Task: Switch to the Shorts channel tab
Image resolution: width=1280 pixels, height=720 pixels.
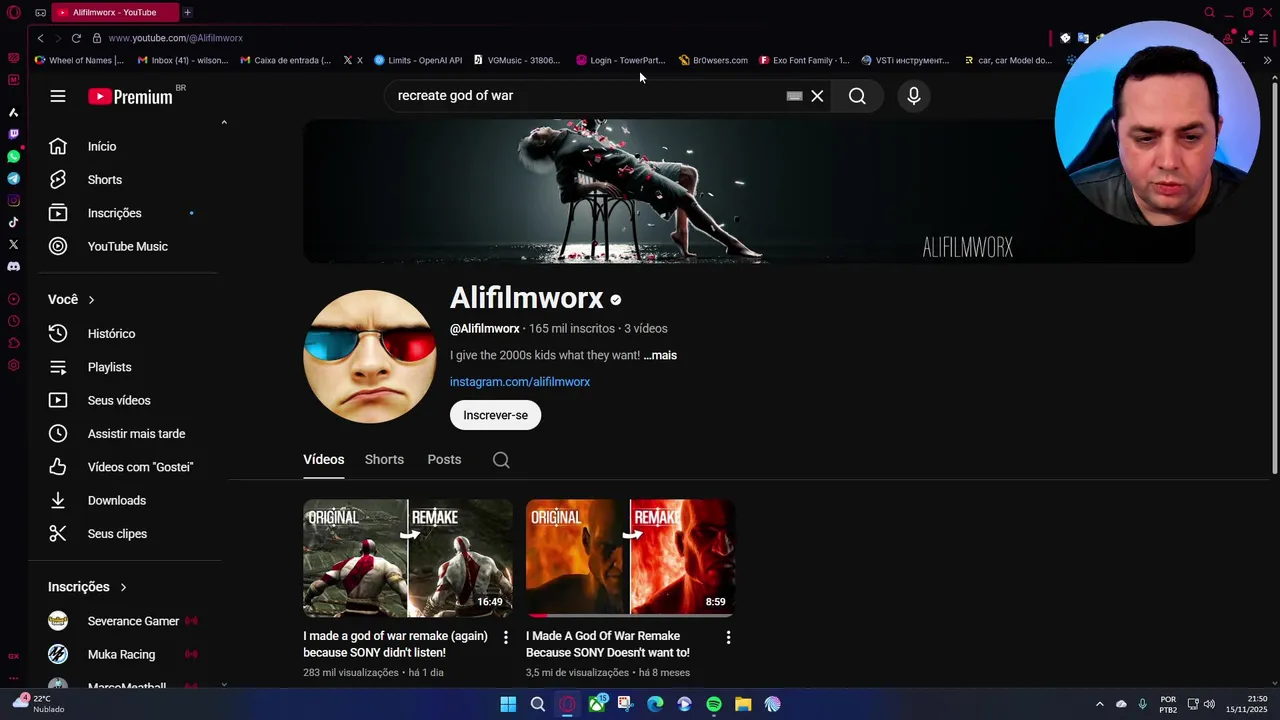Action: pyautogui.click(x=384, y=460)
